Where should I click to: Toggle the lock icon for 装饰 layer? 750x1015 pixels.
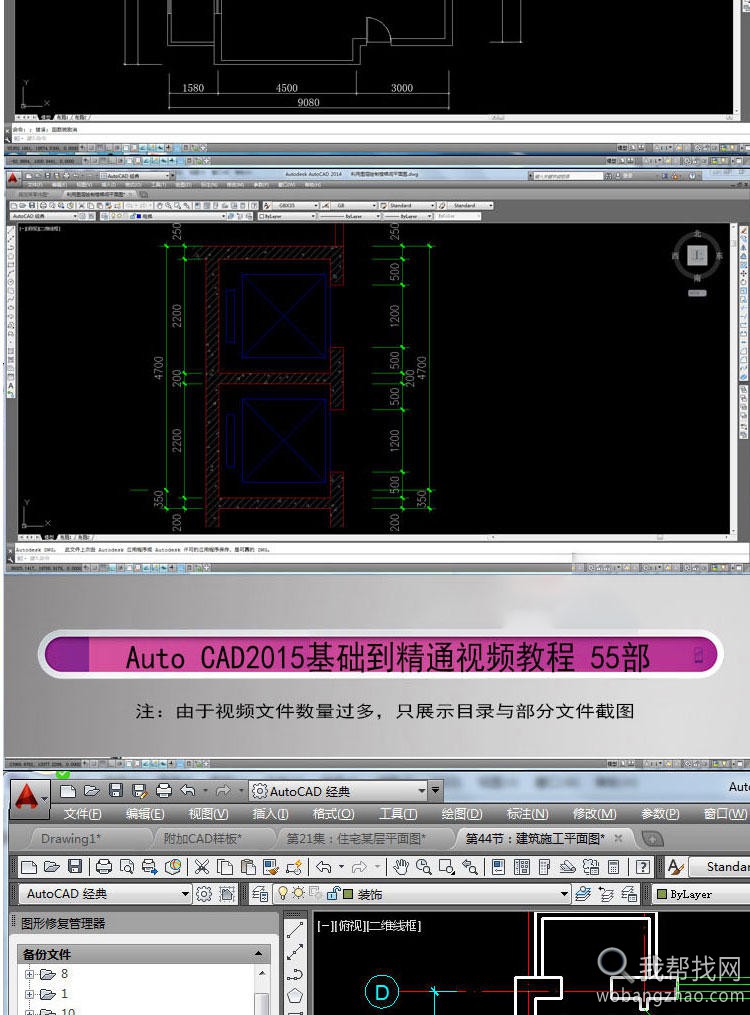333,893
